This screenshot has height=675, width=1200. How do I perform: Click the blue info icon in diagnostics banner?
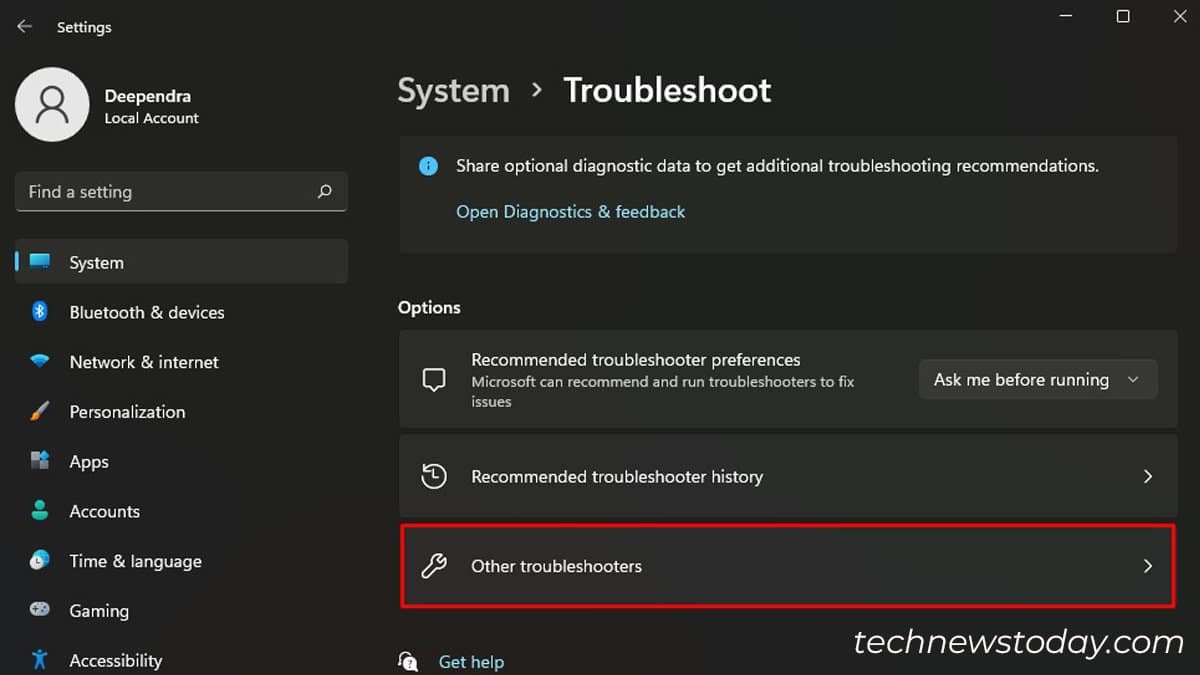[428, 166]
